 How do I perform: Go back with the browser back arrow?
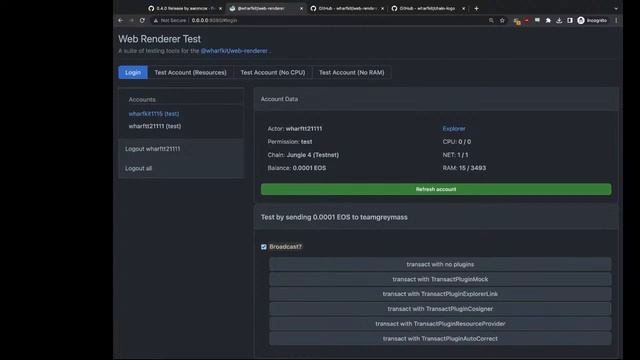click(x=120, y=20)
